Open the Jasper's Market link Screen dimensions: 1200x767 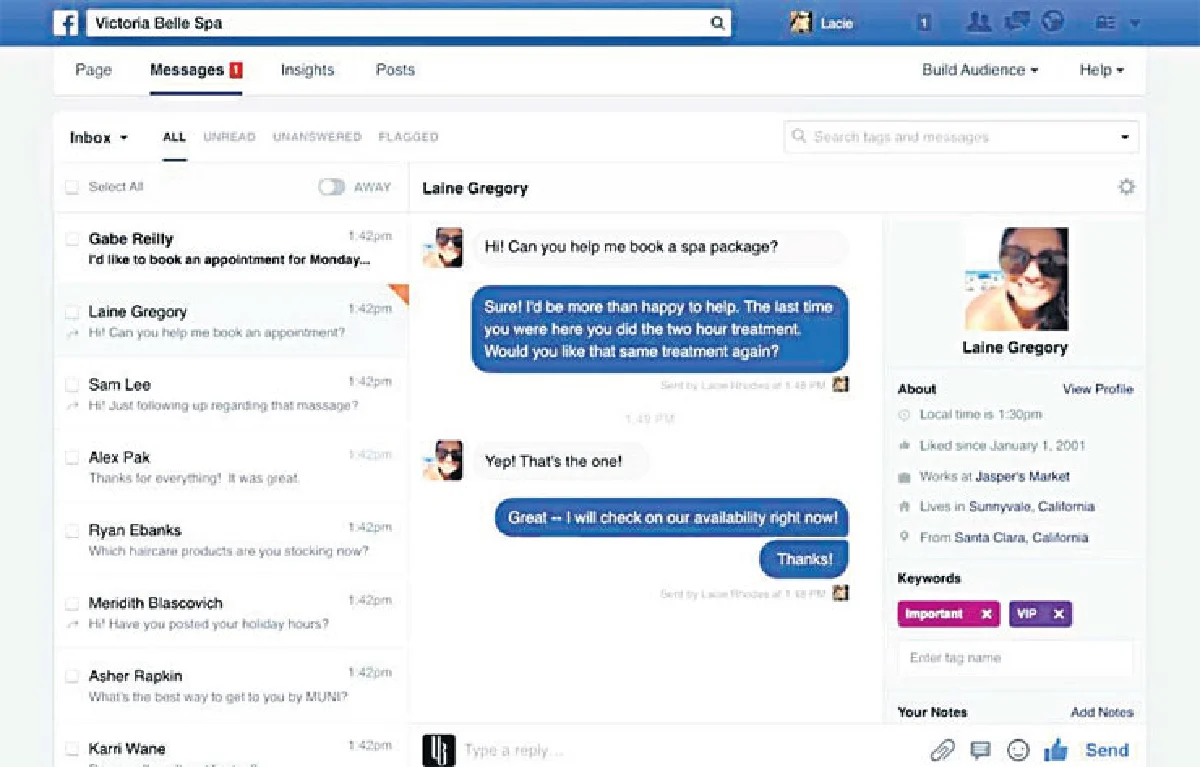pos(1023,477)
